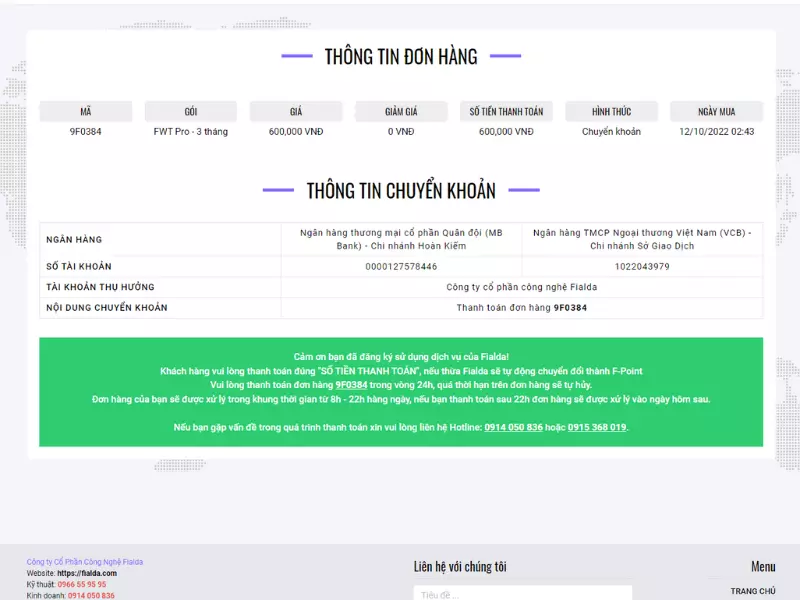Click the HÌNH THỨC column header

point(611,111)
